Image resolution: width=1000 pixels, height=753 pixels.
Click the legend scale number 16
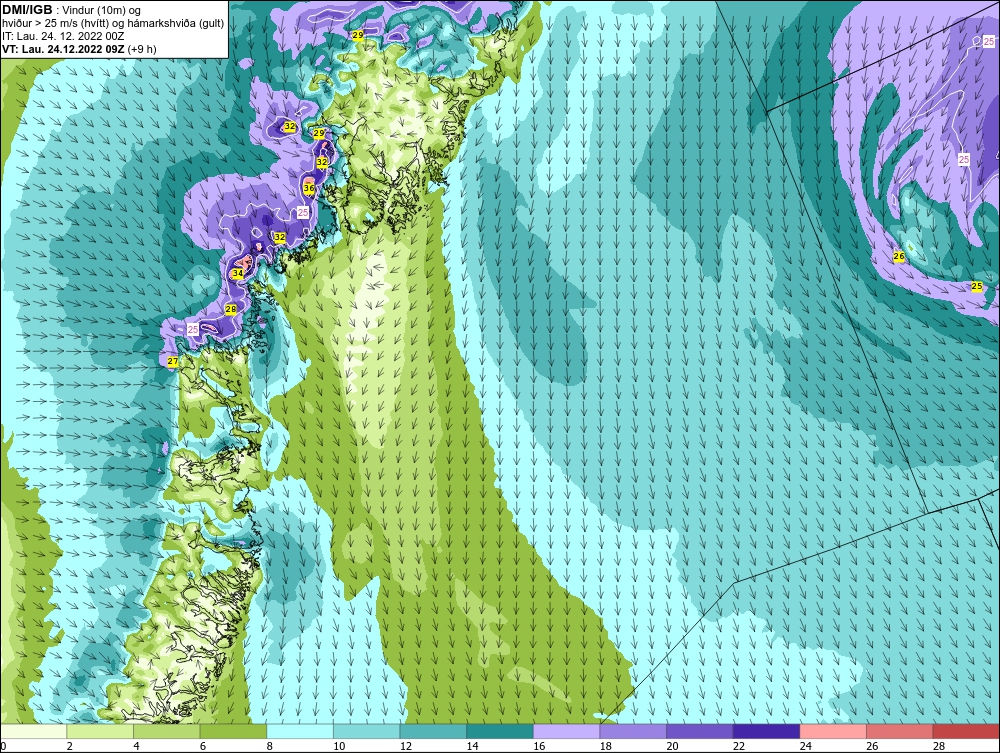[x=539, y=746]
